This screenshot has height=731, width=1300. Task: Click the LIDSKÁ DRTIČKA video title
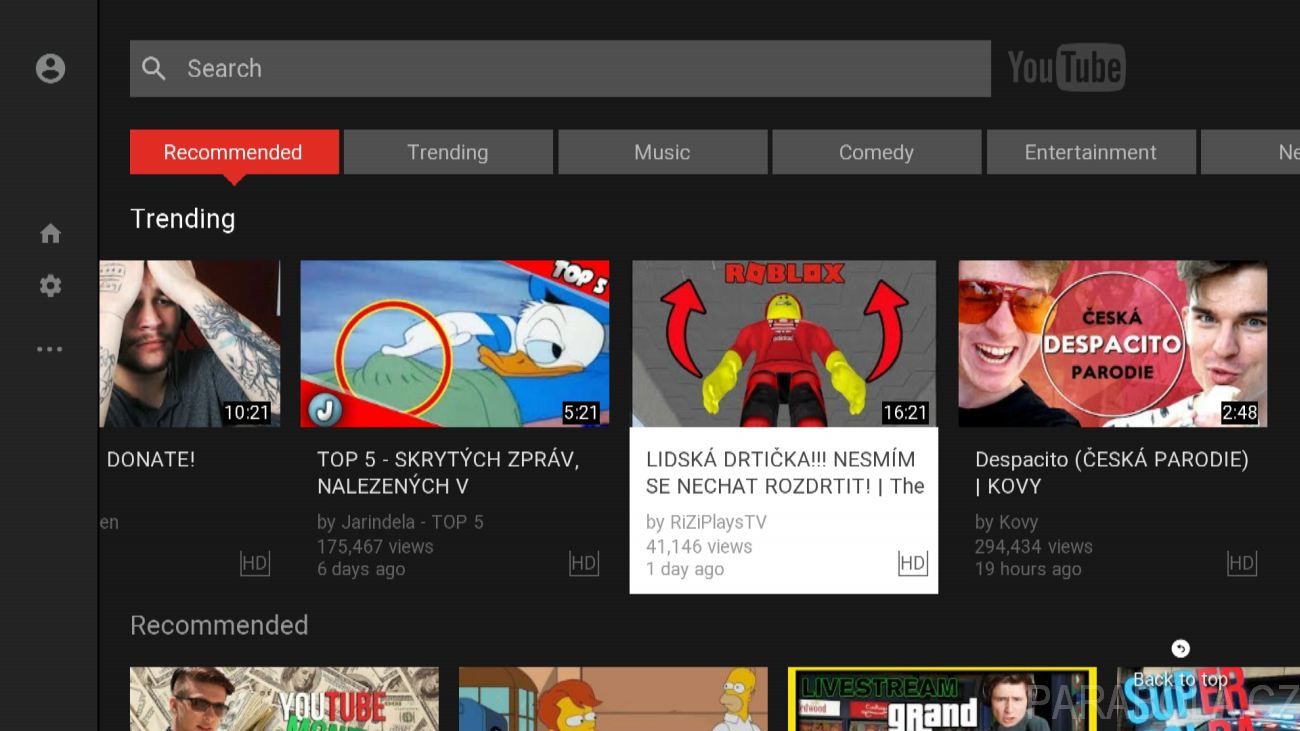784,473
